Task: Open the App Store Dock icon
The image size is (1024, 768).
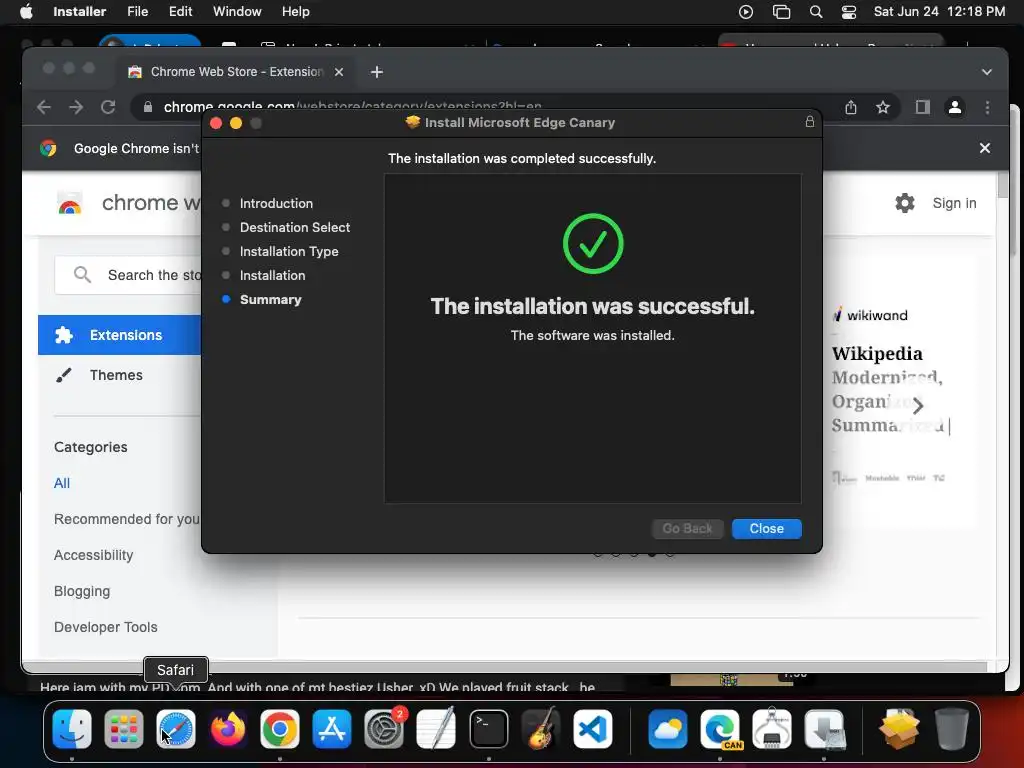Action: pos(332,728)
